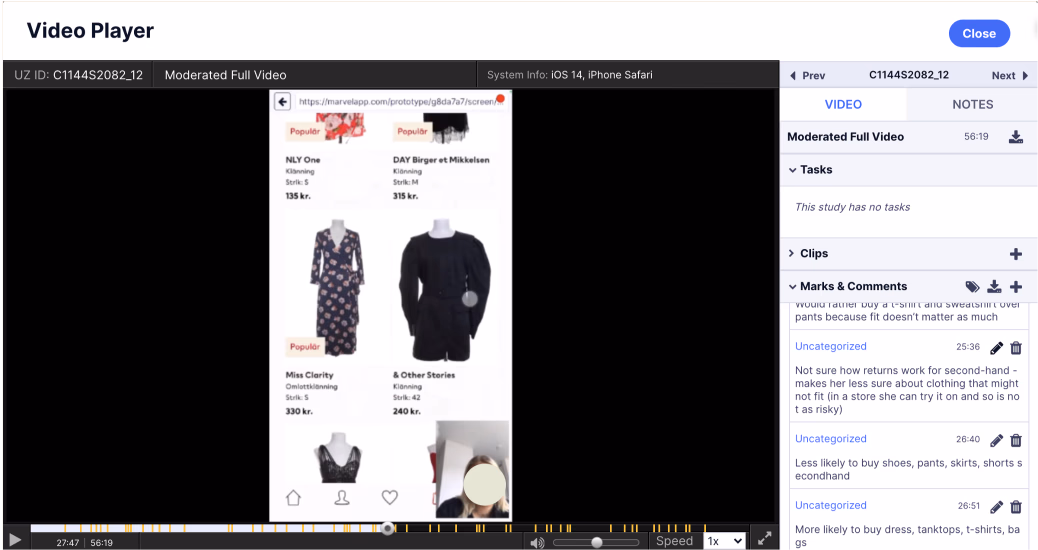Click the 330 kr. price
Viewport: 1038px width, 550px height.
pyautogui.click(x=299, y=411)
